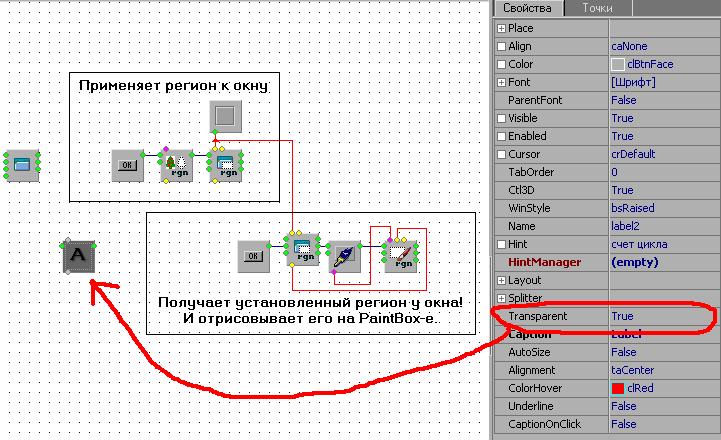721x440 pixels.
Task: Click the Transparent value True field
Action: (660, 316)
